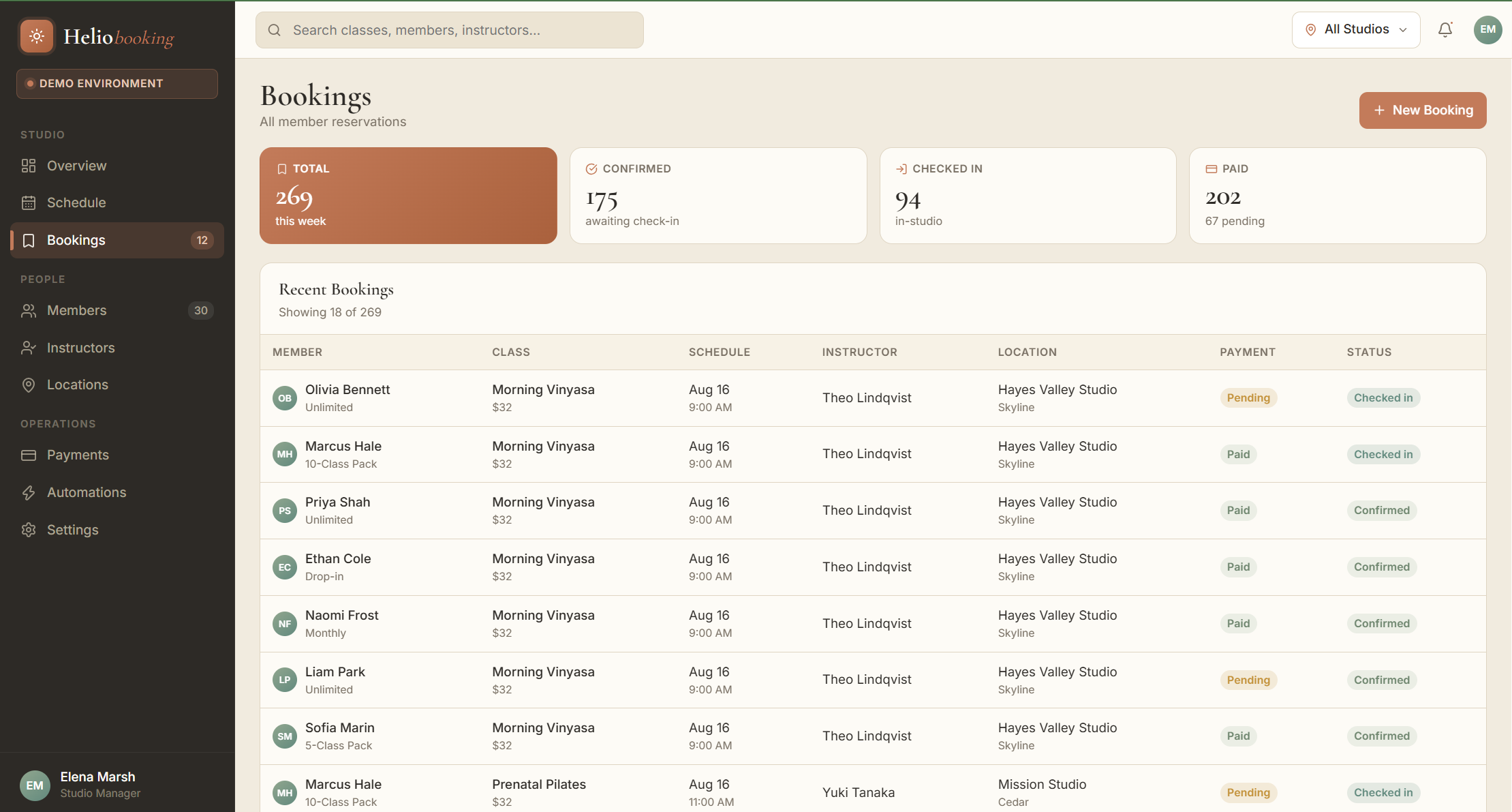1512x812 pixels.
Task: Expand the All Studios dropdown
Action: point(1356,30)
